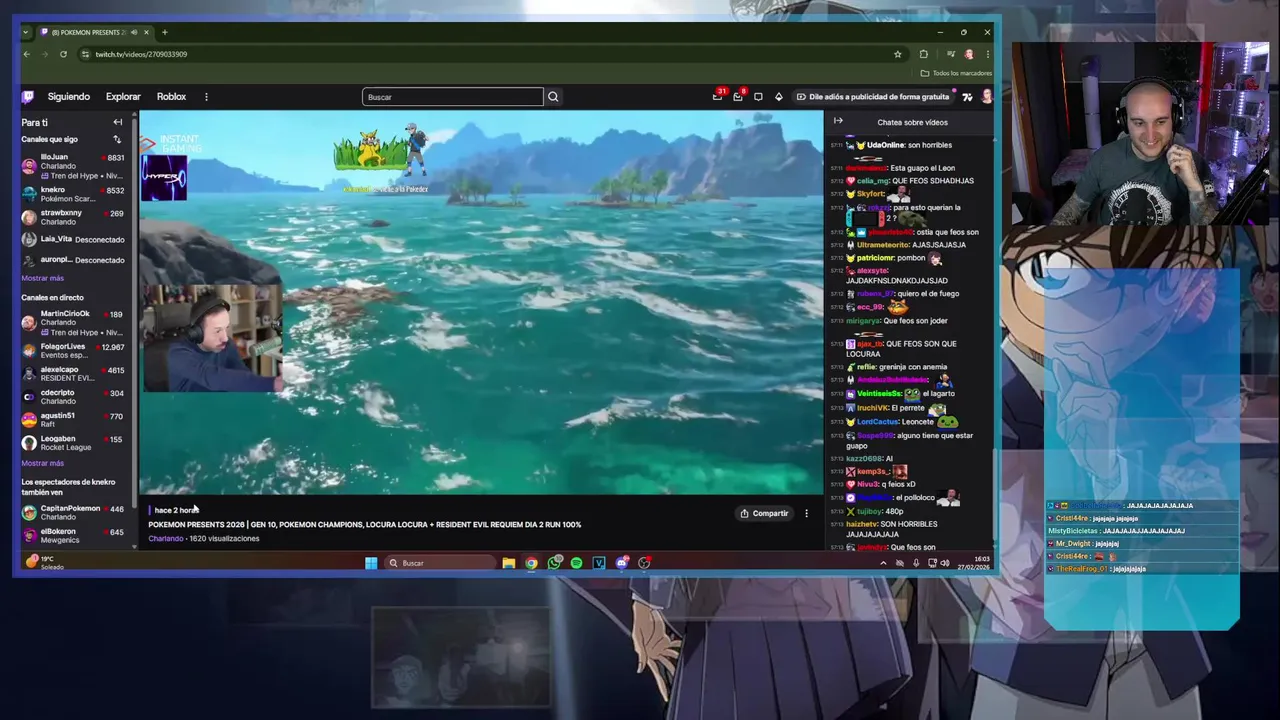The width and height of the screenshot is (1280, 720).
Task: Show more followed channels via Mostrar más
Action: coord(43,278)
